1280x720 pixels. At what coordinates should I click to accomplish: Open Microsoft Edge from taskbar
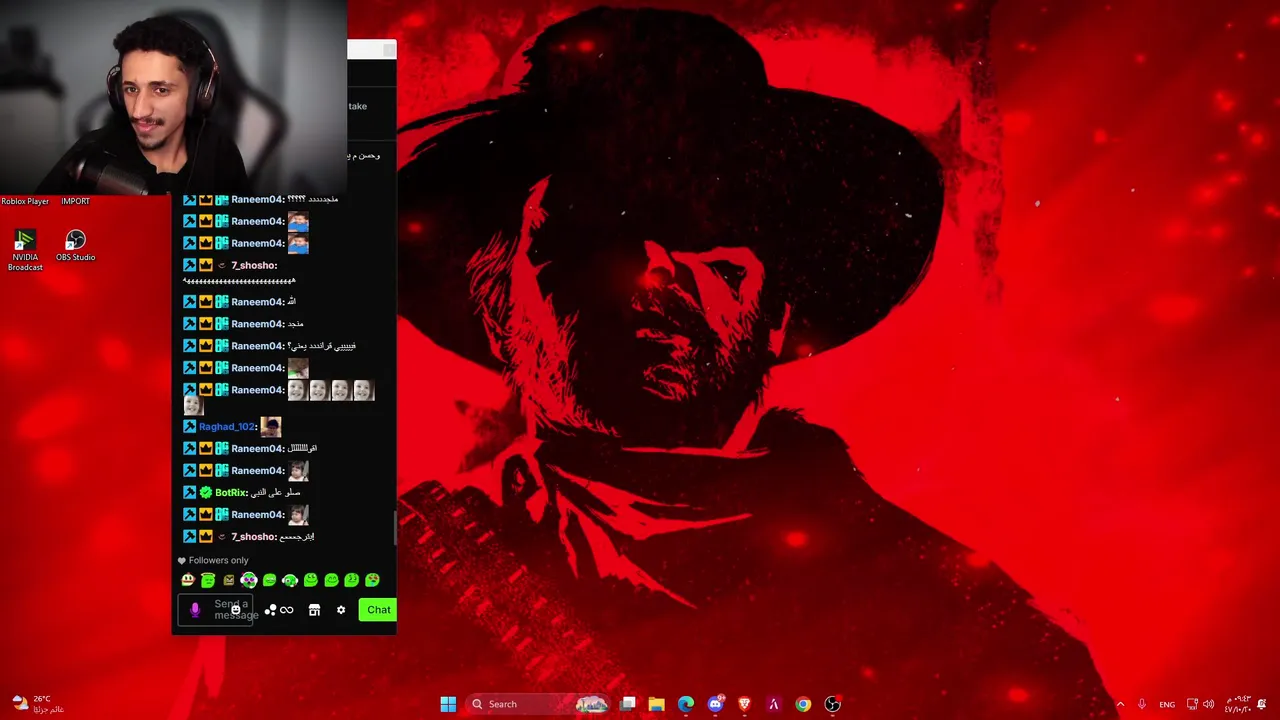click(686, 704)
